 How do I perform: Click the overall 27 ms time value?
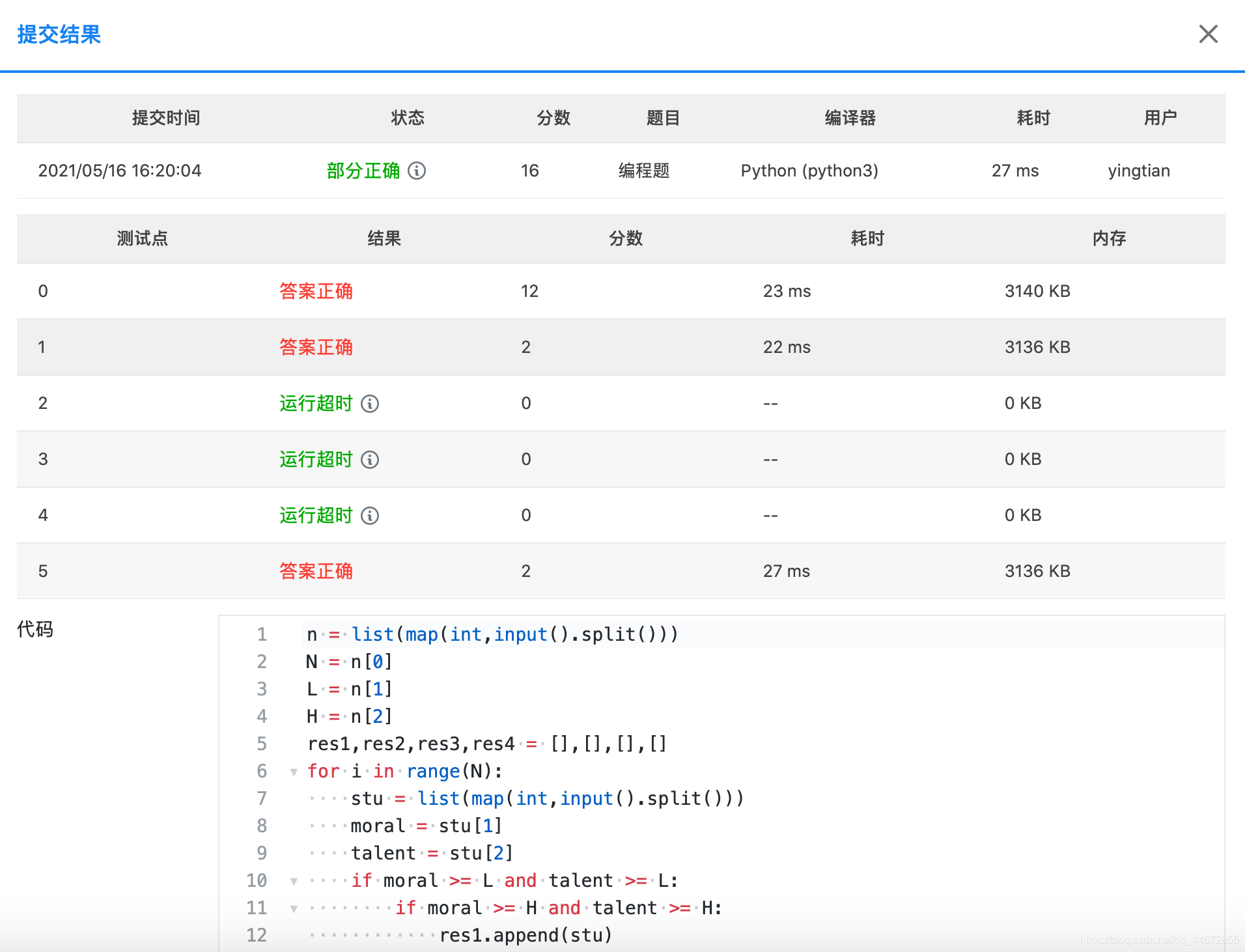(1015, 171)
